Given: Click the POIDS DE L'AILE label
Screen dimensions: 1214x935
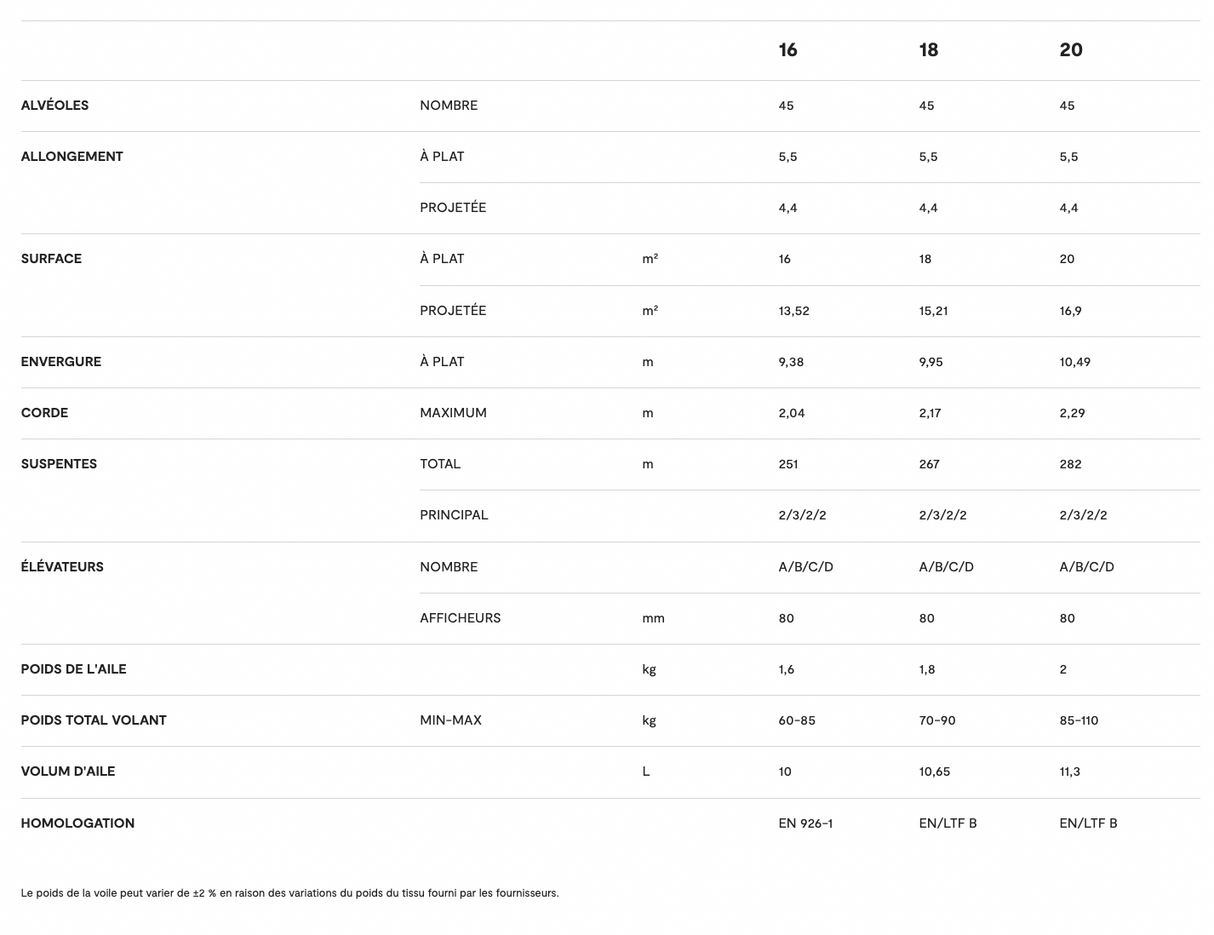Looking at the screenshot, I should [x=74, y=669].
